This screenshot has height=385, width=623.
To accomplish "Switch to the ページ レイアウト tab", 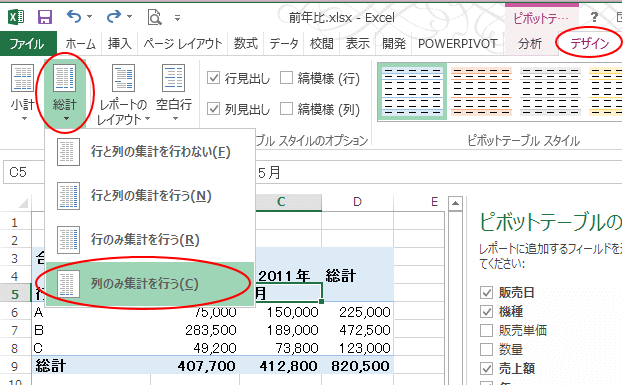I will coord(183,43).
